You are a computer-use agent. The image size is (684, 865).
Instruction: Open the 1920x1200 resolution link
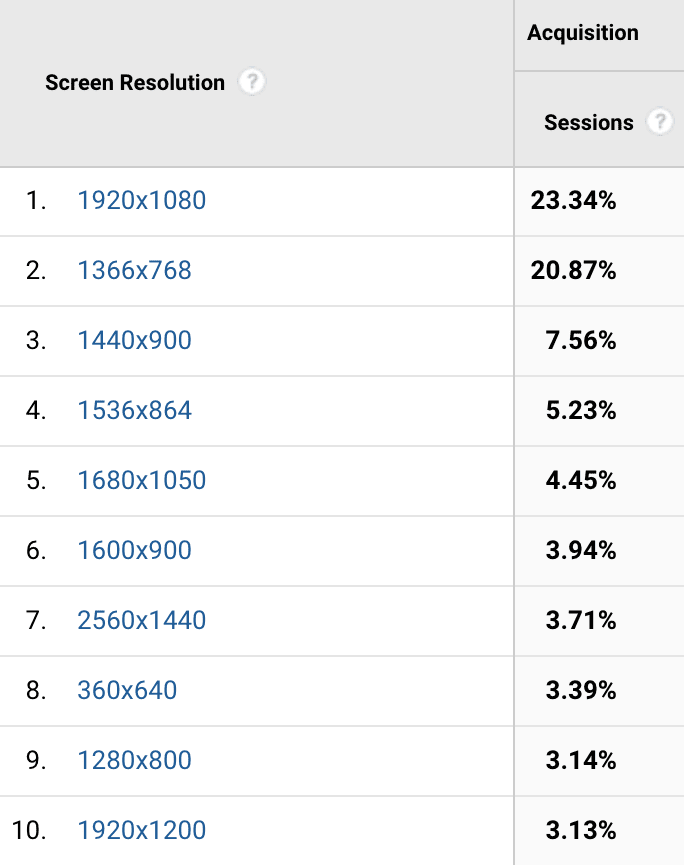coord(141,830)
